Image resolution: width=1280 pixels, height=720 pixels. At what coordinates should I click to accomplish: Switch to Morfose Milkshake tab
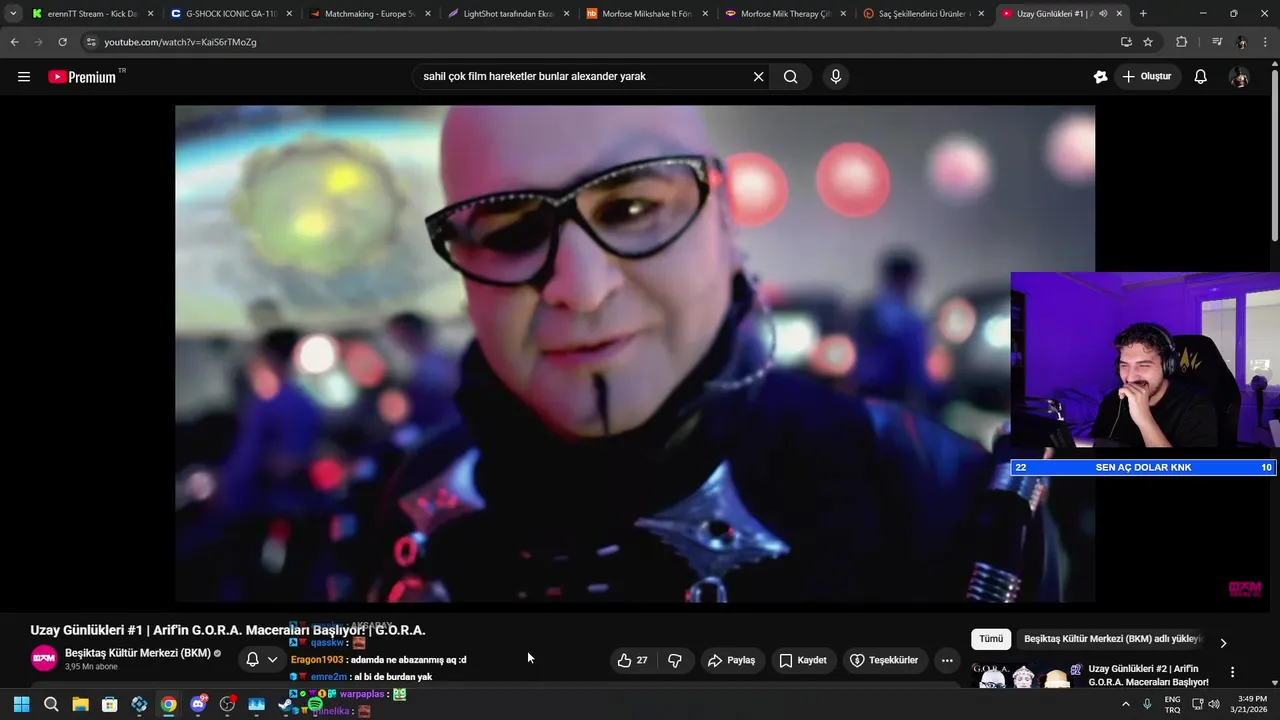tap(647, 14)
